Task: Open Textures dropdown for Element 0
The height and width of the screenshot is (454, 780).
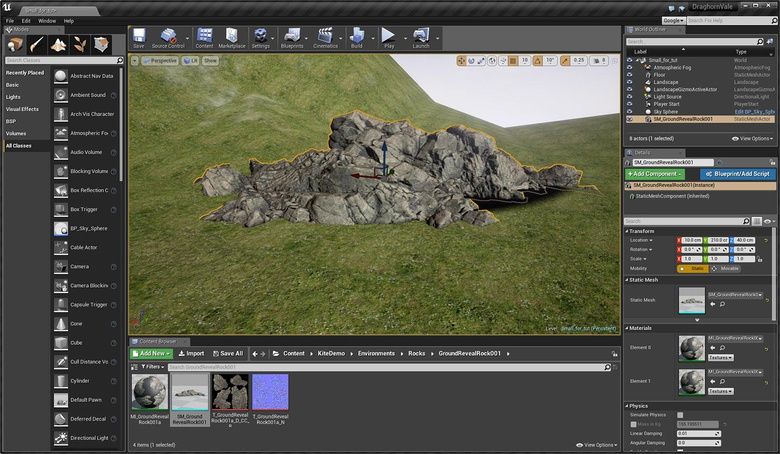Action: (721, 358)
